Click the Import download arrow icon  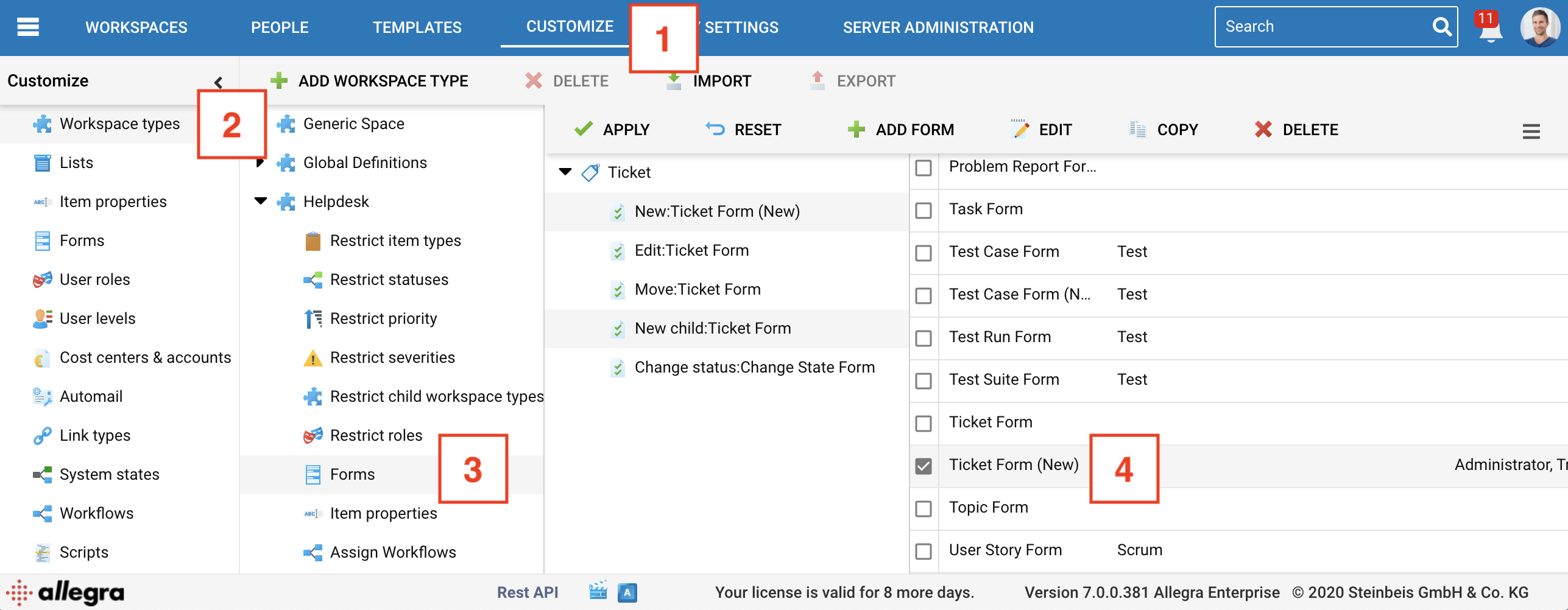pyautogui.click(x=674, y=81)
